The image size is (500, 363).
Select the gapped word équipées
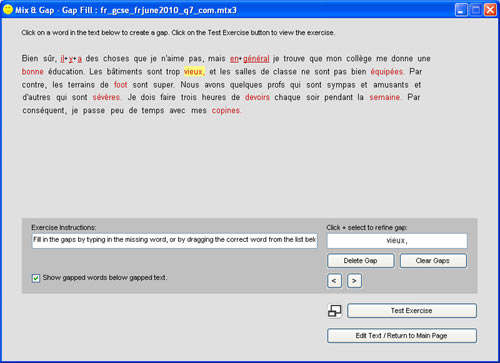[387, 72]
